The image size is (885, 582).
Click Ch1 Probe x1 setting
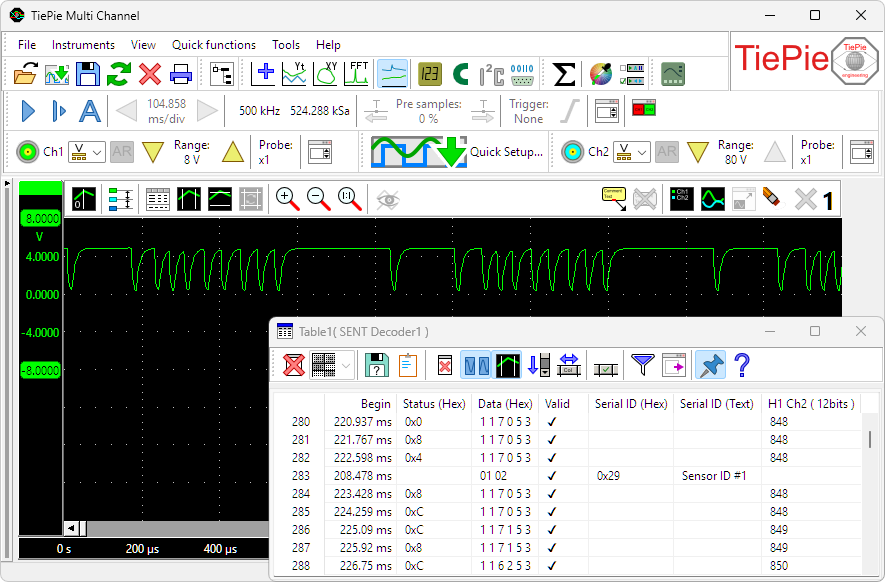(x=275, y=152)
